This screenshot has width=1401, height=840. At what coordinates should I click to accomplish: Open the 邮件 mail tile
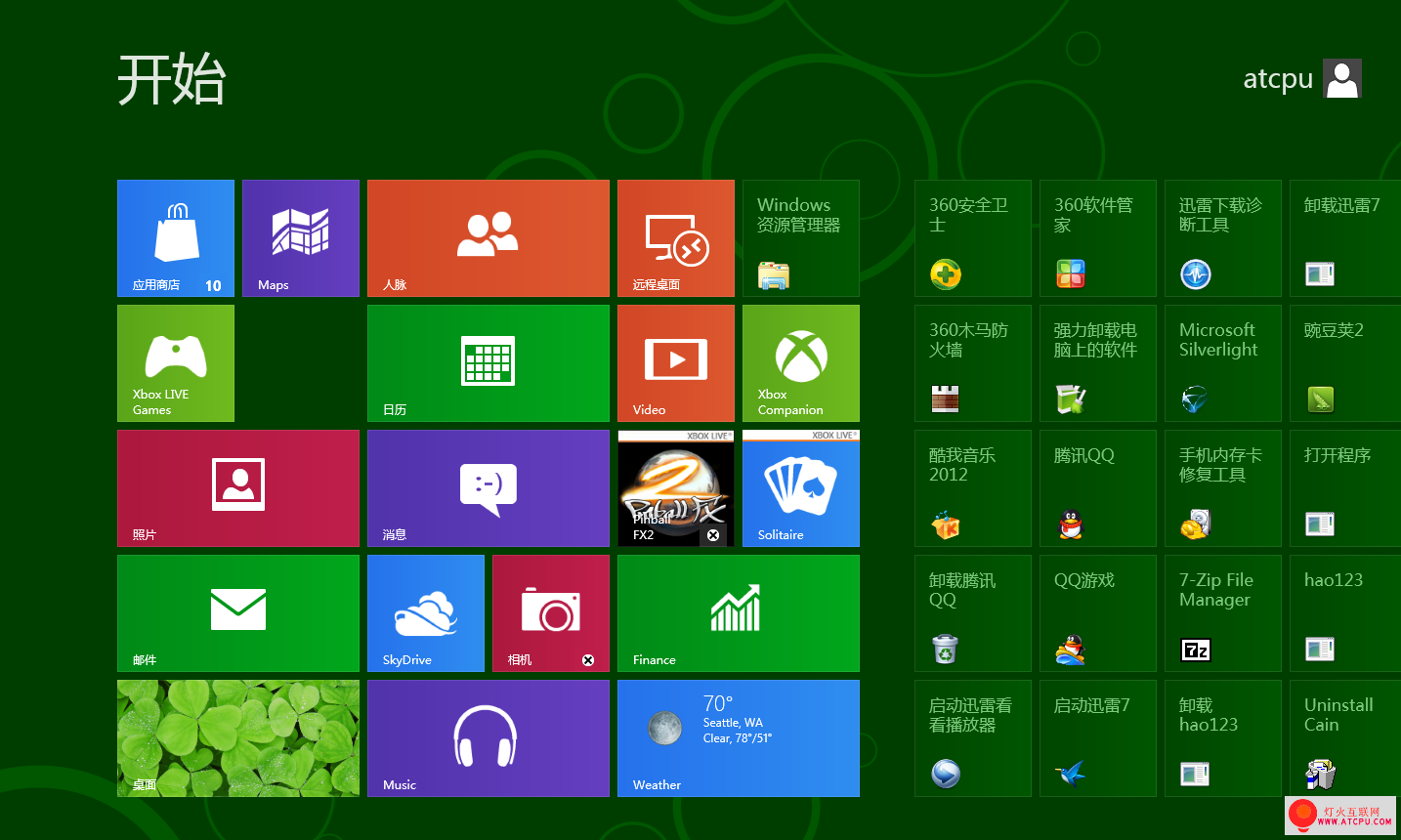pos(237,612)
